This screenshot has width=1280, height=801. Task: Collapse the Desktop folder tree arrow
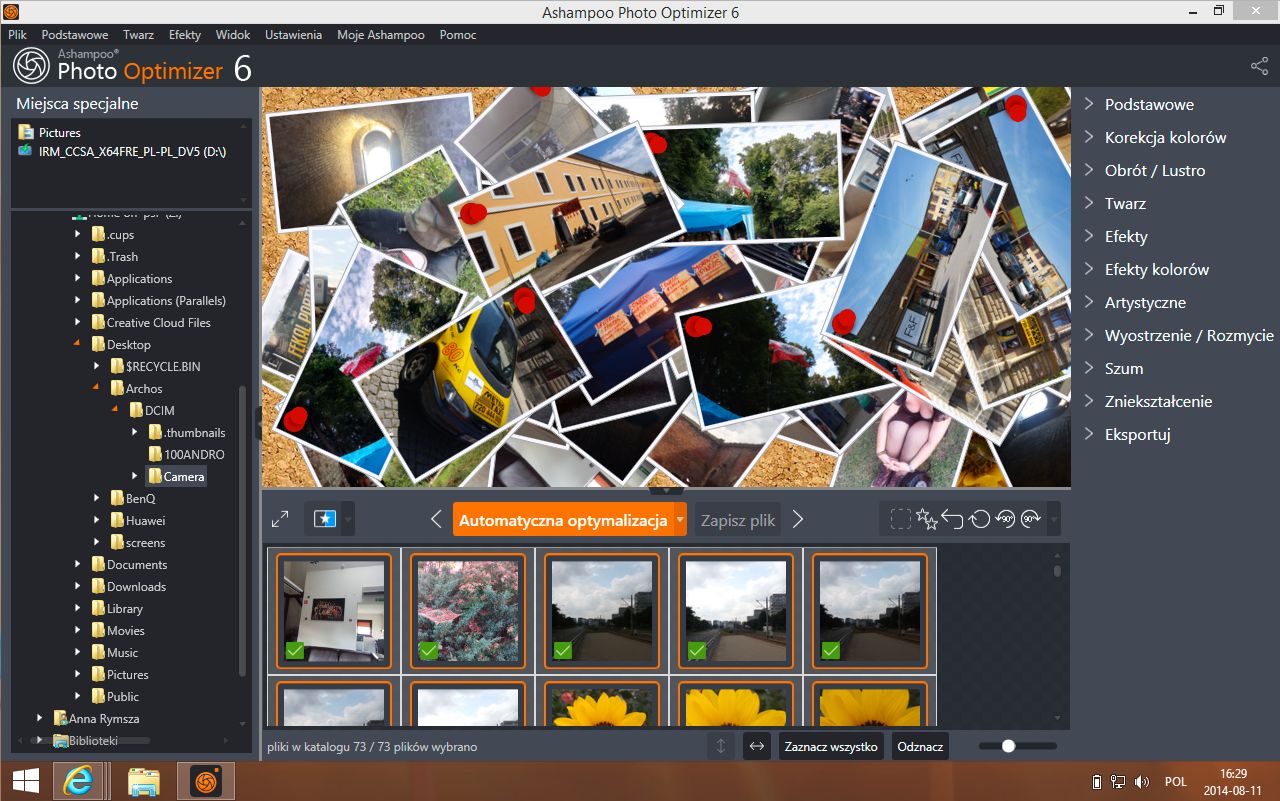78,345
